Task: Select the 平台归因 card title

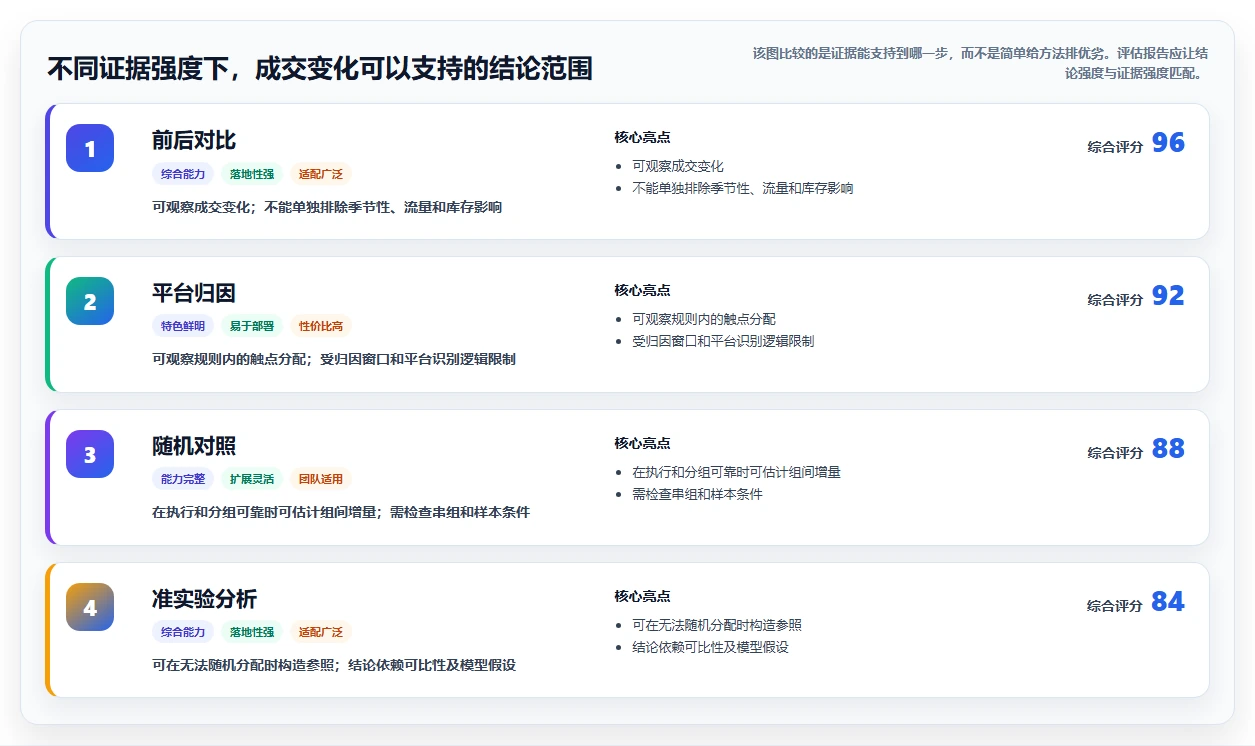Action: (194, 293)
